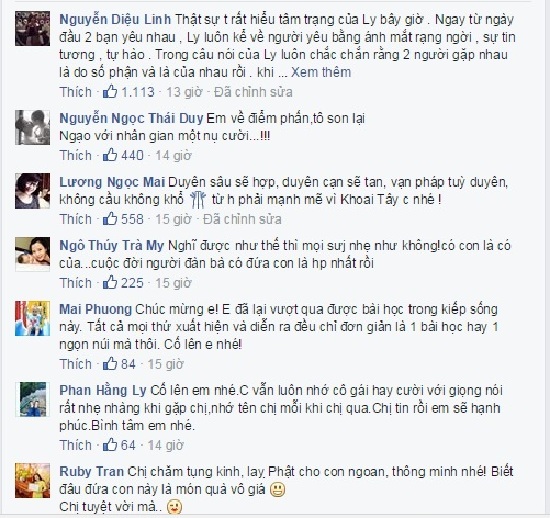Click the thumbs-up icon beside 64 likes
550x518 pixels.
[x=110, y=444]
